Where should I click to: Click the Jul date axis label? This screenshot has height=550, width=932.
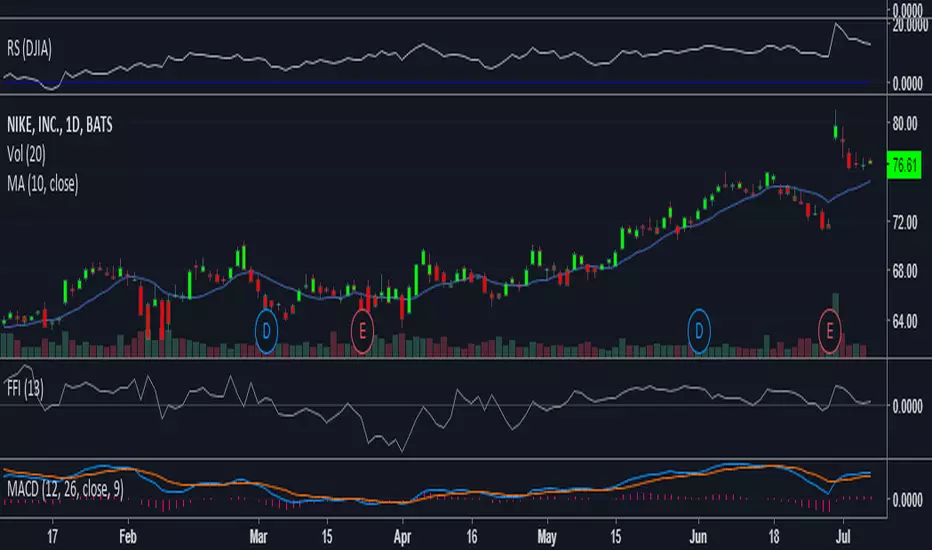tap(843, 537)
